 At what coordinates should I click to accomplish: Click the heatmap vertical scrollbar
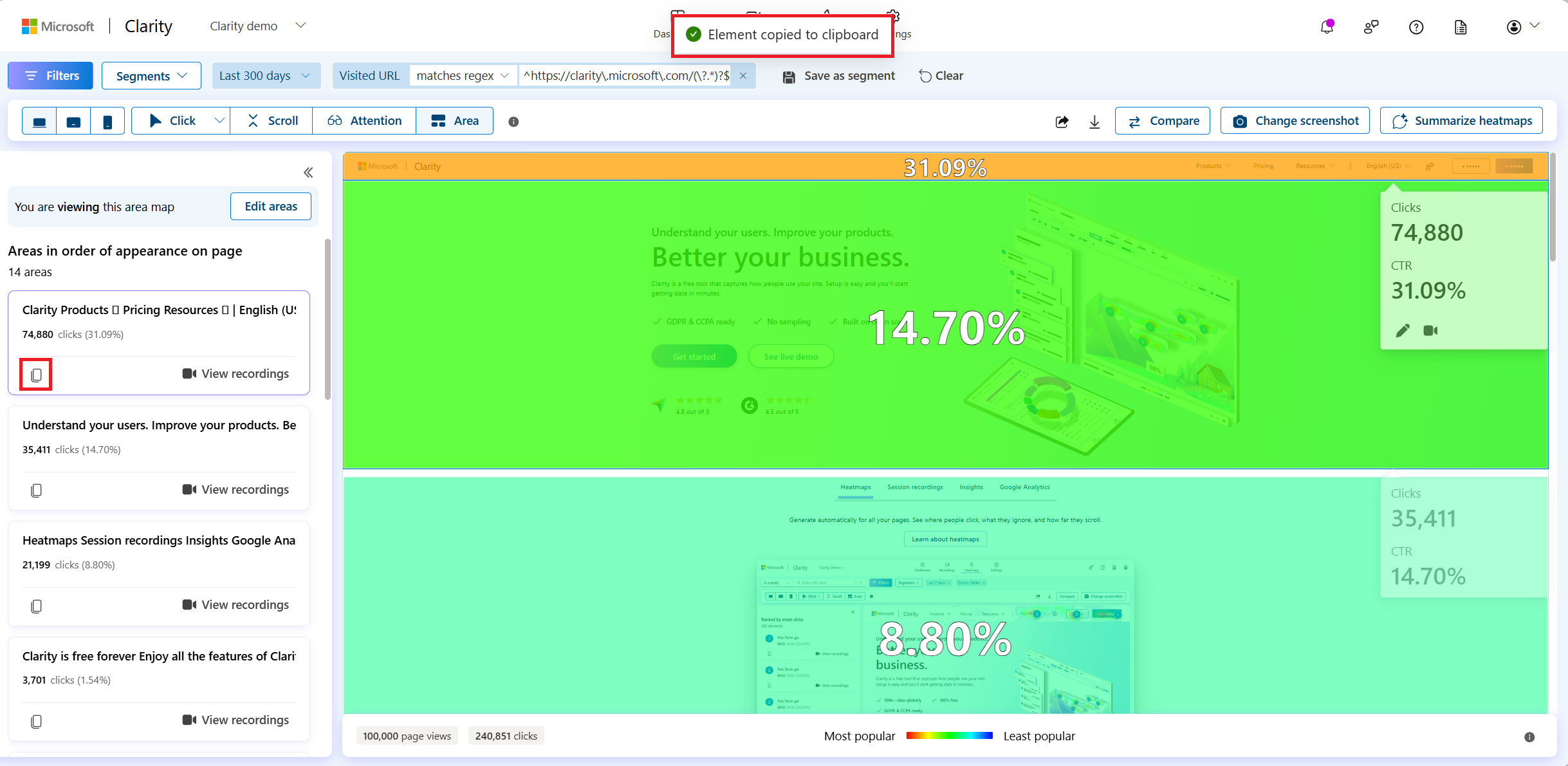pyautogui.click(x=1553, y=207)
